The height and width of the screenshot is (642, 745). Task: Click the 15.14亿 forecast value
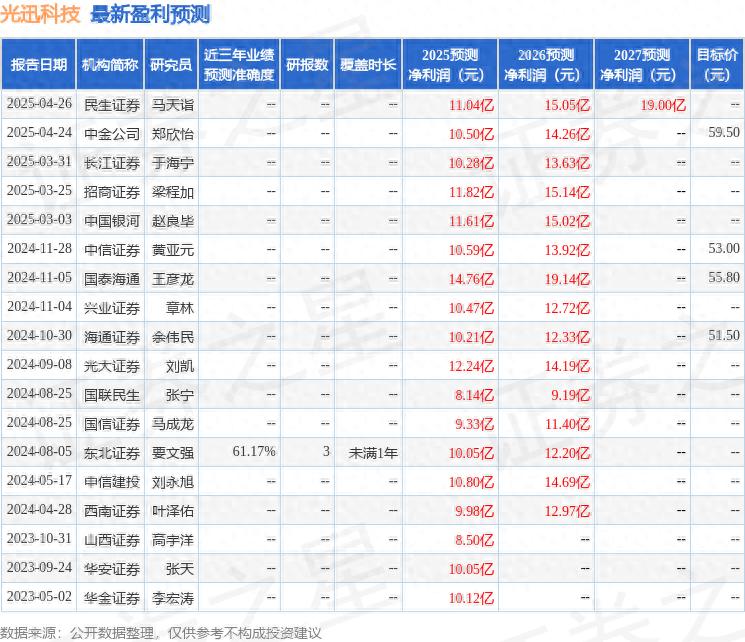[x=567, y=192]
